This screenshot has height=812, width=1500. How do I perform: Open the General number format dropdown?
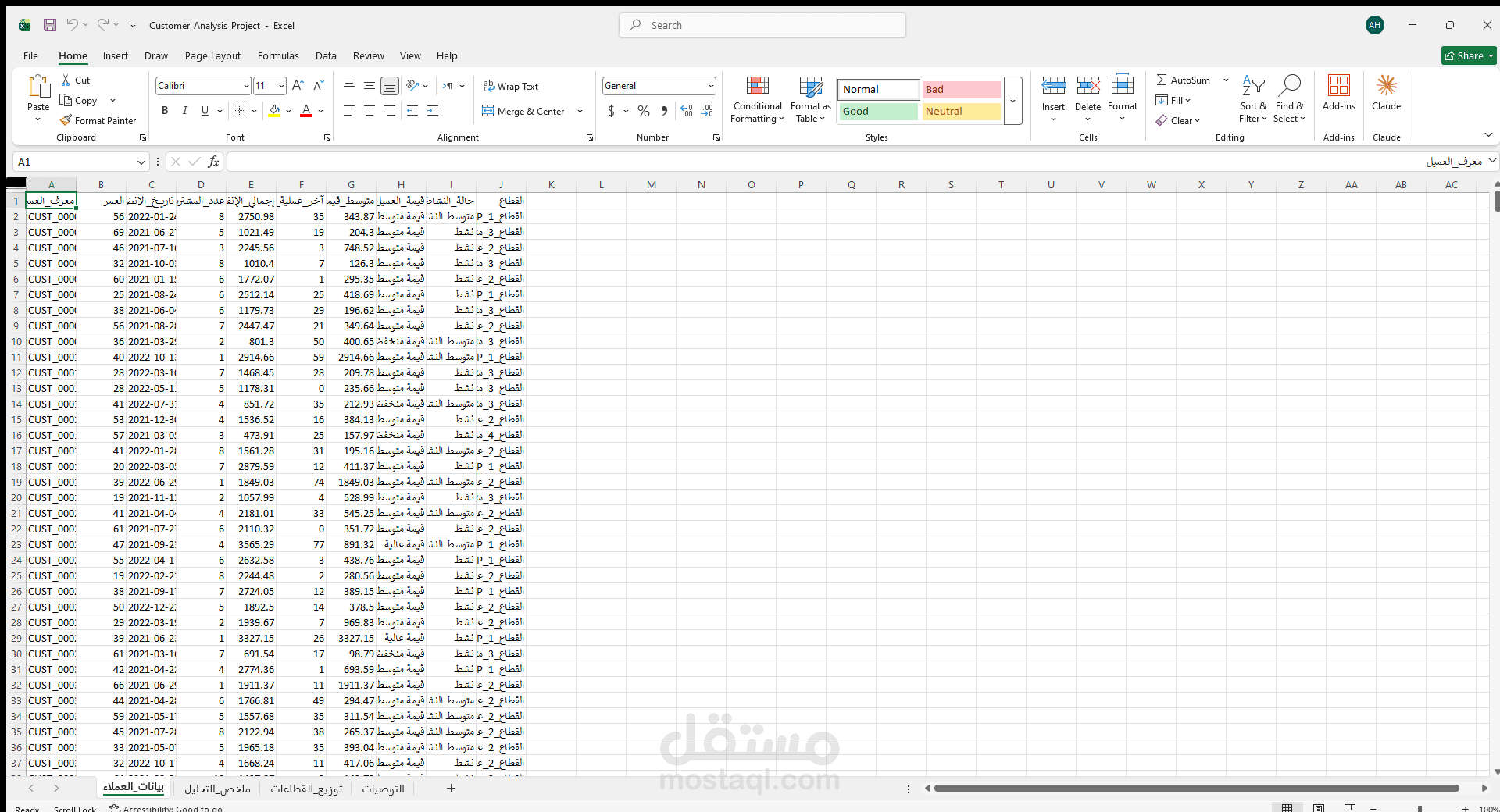pyautogui.click(x=711, y=86)
